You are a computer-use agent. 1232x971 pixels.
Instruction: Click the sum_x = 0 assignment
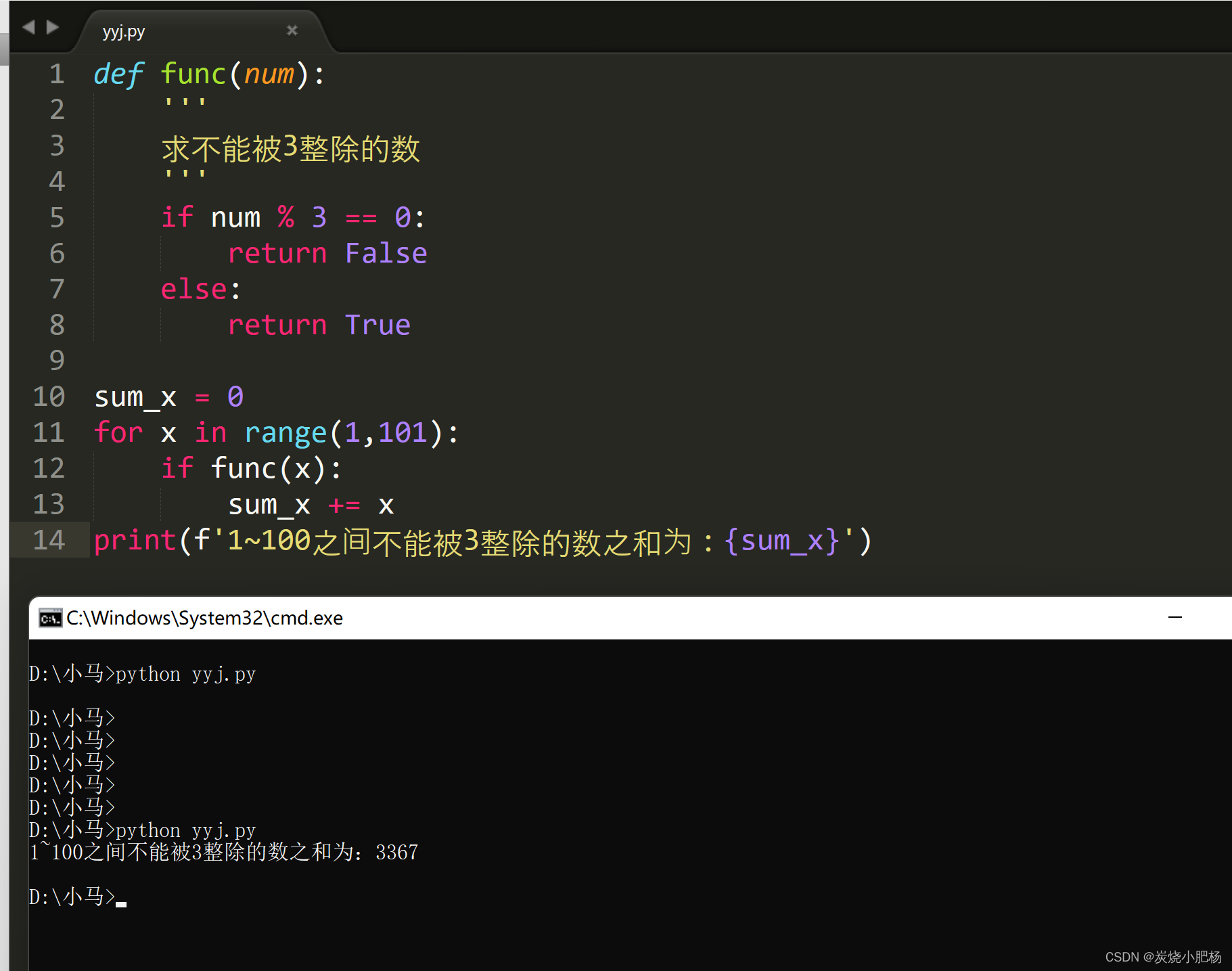coord(168,397)
